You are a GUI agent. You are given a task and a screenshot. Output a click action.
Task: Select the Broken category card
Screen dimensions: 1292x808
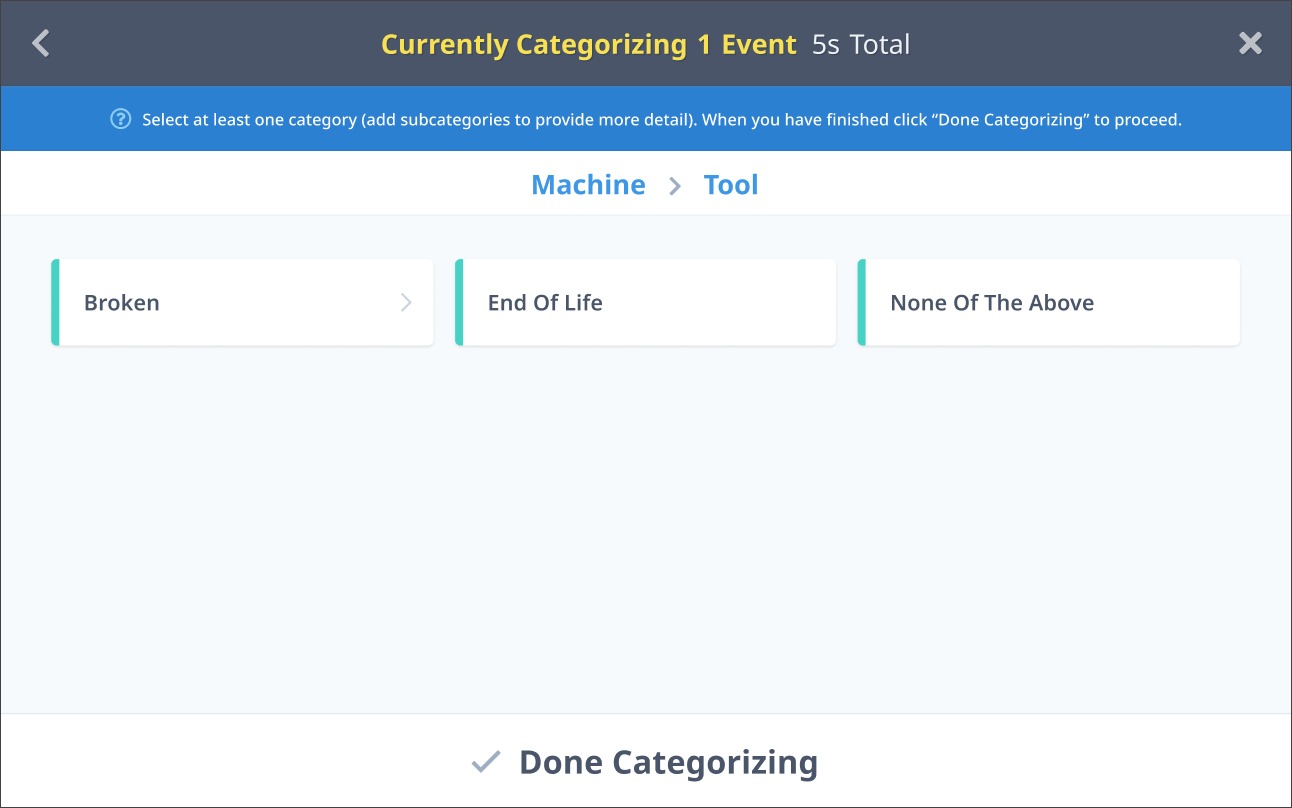(x=242, y=303)
